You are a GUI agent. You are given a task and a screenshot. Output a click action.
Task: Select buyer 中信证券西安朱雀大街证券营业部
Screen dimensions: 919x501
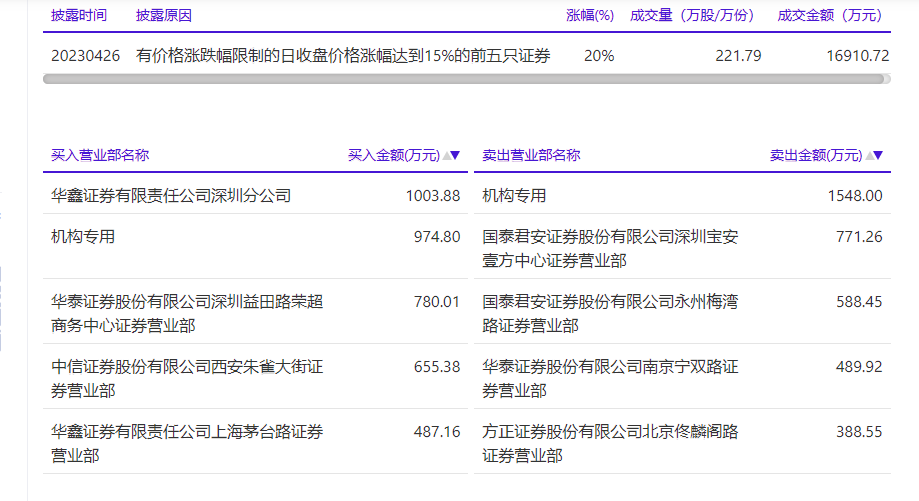tap(187, 379)
